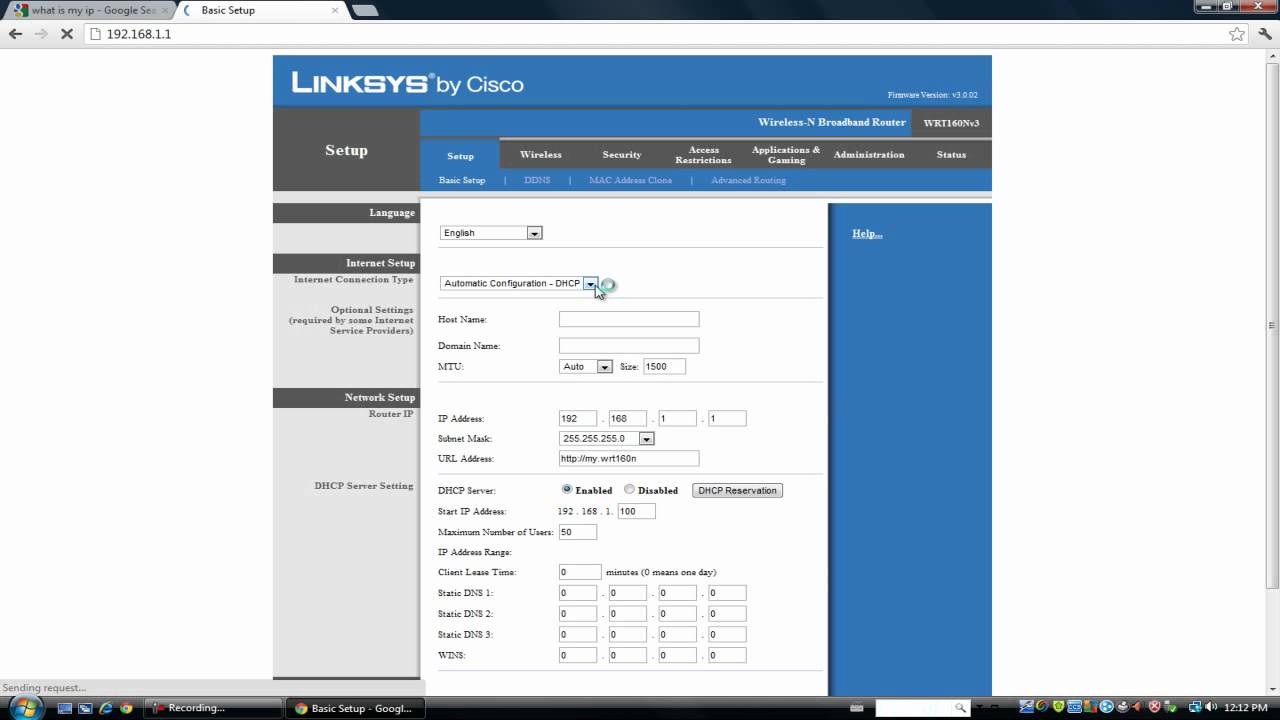Switch to 'what is my ip' browser tab
Image resolution: width=1280 pixels, height=720 pixels.
coord(90,10)
